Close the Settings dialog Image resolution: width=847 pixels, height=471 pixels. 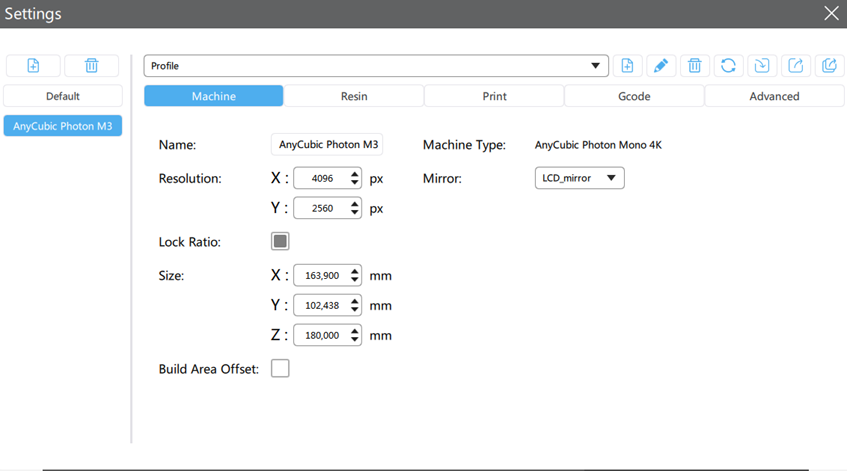coord(831,13)
